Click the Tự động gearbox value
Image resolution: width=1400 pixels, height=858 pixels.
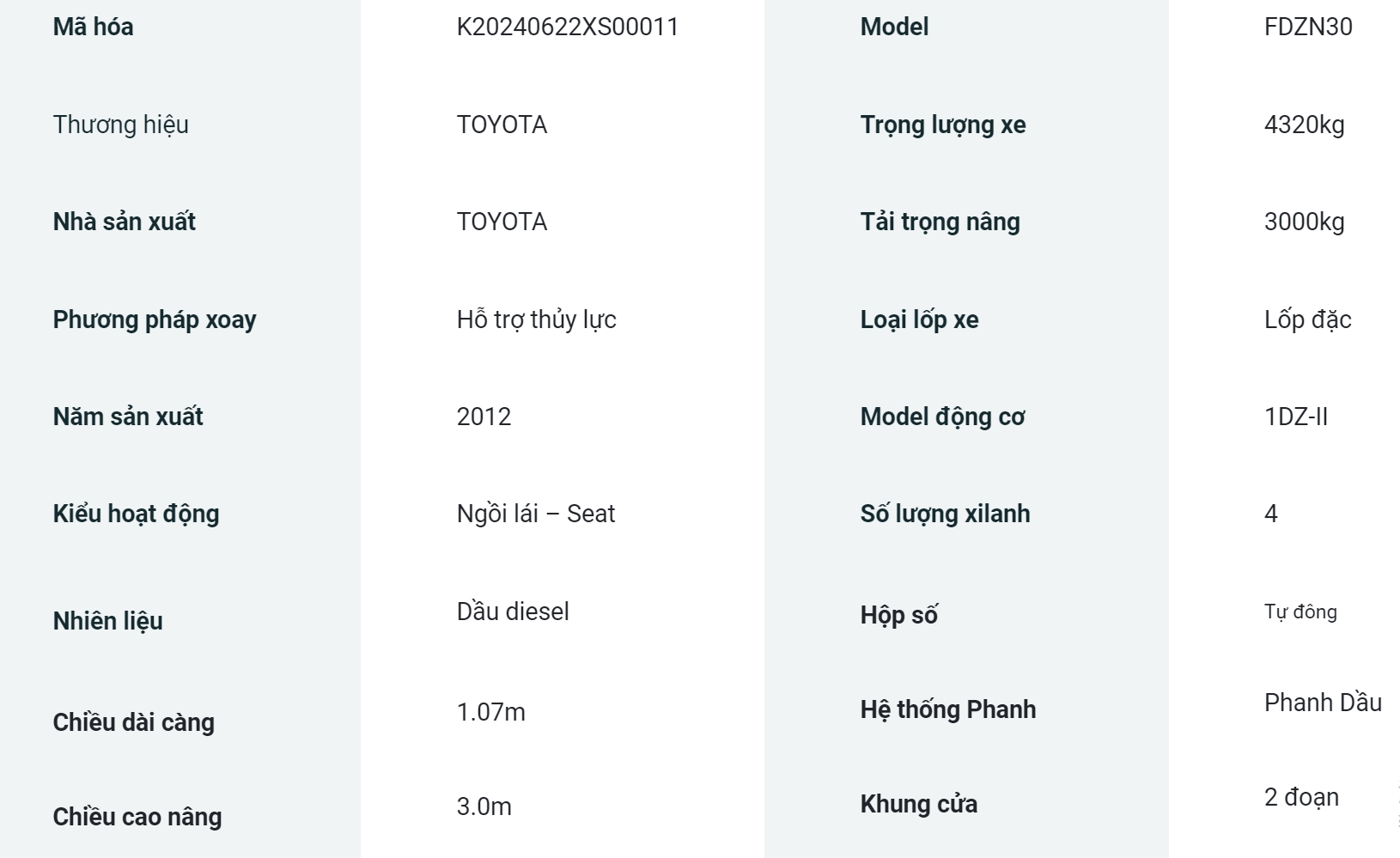(x=1300, y=612)
